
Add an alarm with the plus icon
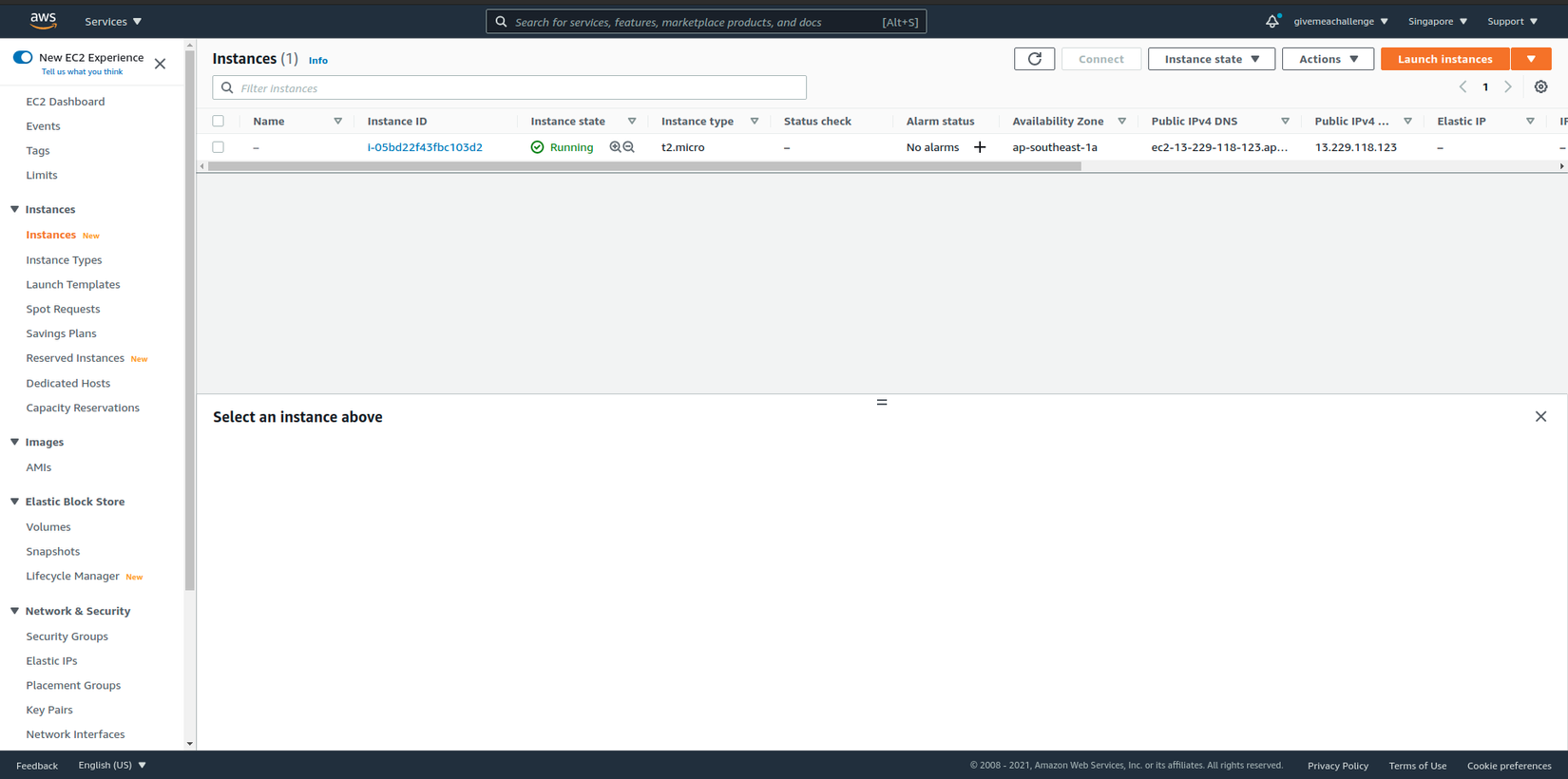(x=980, y=147)
